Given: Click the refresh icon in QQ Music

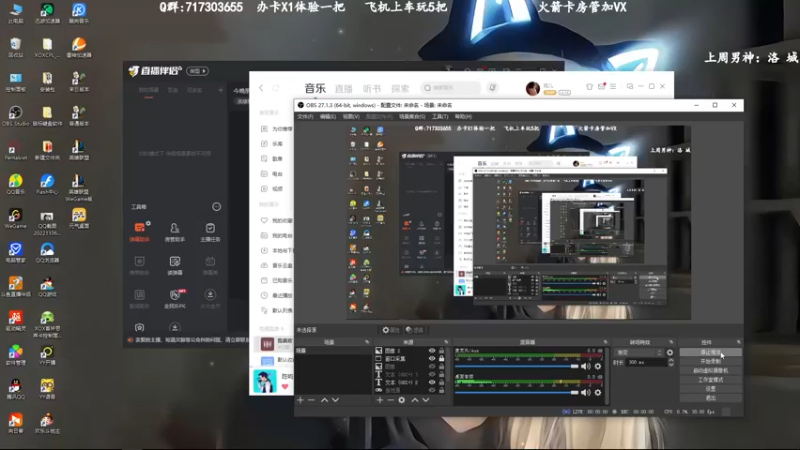Looking at the screenshot, I should pyautogui.click(x=276, y=88).
